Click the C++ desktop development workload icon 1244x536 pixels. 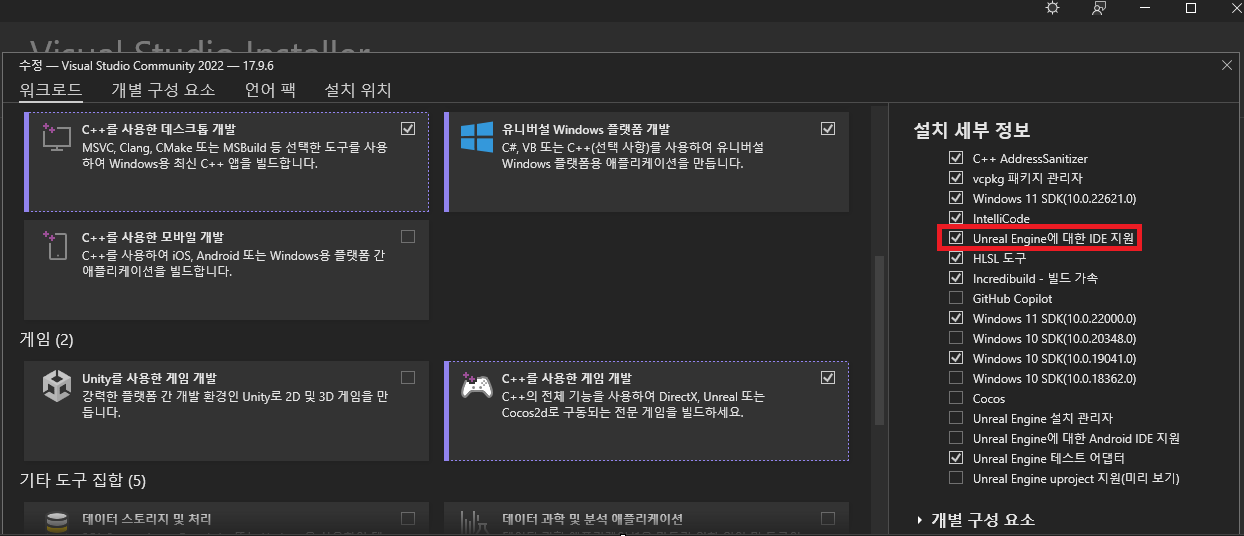pyautogui.click(x=55, y=137)
